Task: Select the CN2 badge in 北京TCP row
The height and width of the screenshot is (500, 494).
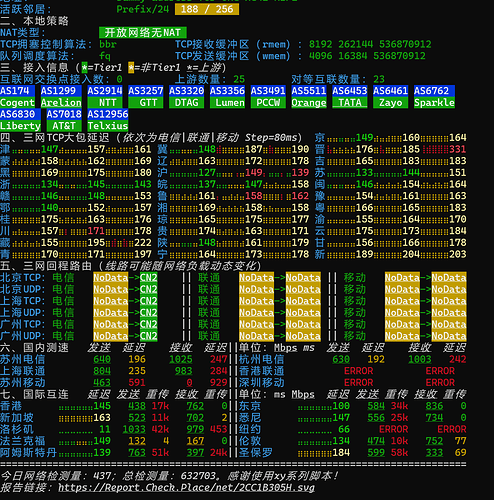Action: [149, 278]
